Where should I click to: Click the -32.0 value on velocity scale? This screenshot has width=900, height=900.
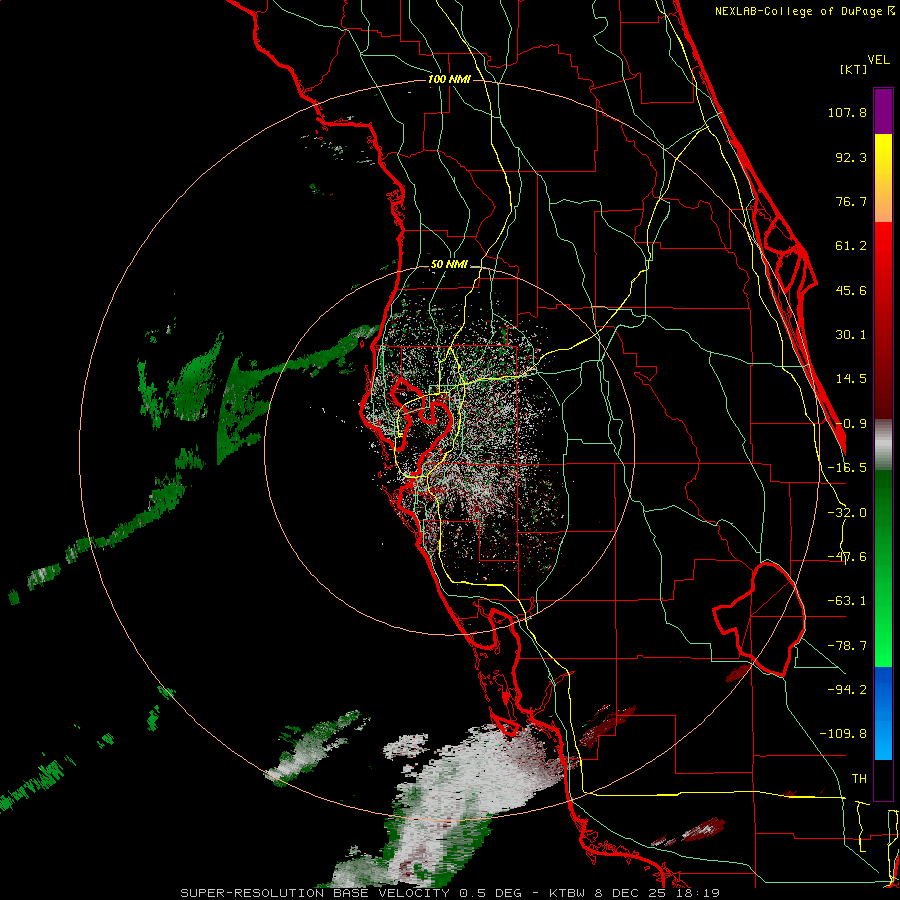click(x=847, y=513)
